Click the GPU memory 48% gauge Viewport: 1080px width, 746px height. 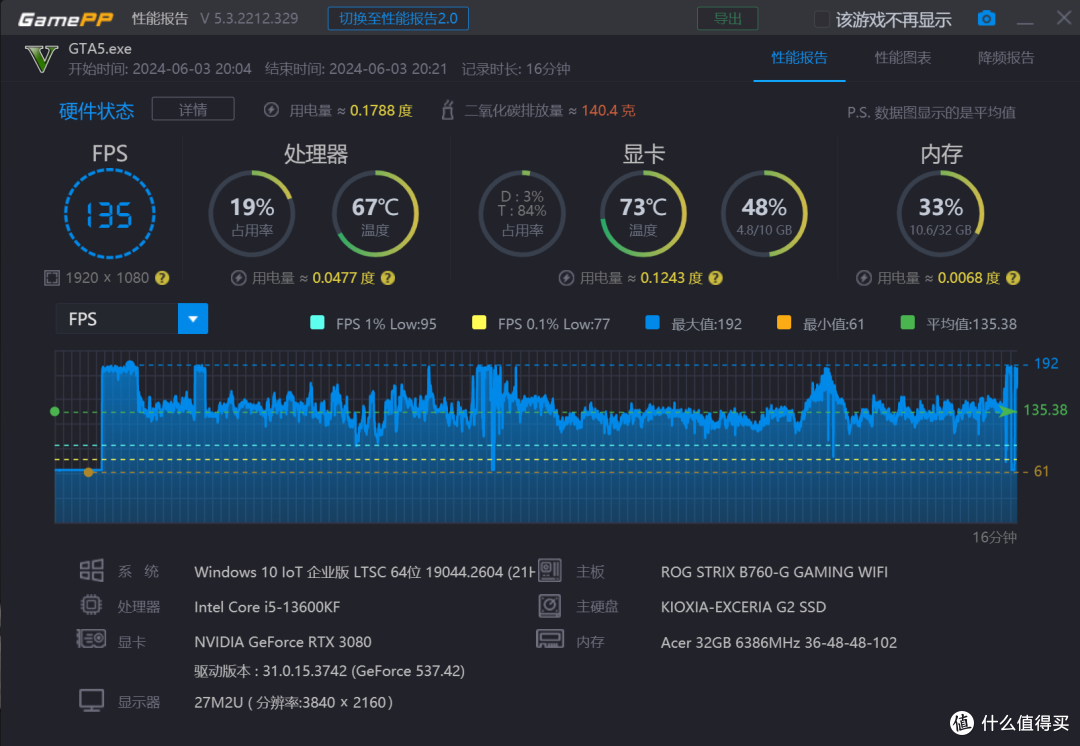point(765,214)
